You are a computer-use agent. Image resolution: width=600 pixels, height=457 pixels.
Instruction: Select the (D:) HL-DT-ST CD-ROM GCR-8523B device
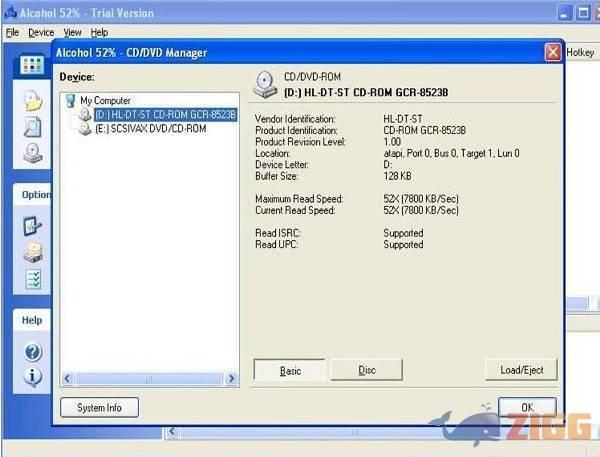[158, 115]
